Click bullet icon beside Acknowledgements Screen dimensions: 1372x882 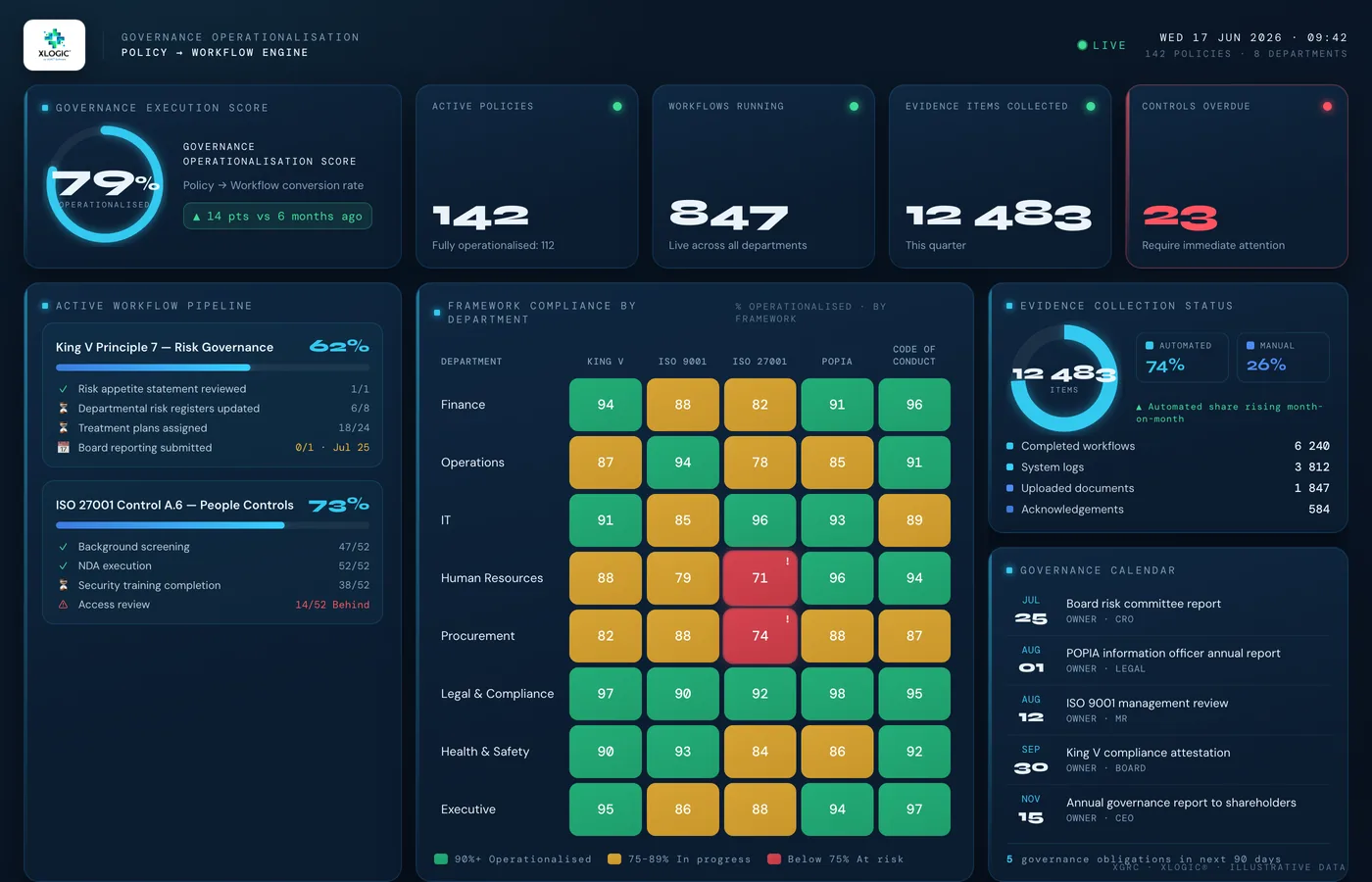point(1009,510)
